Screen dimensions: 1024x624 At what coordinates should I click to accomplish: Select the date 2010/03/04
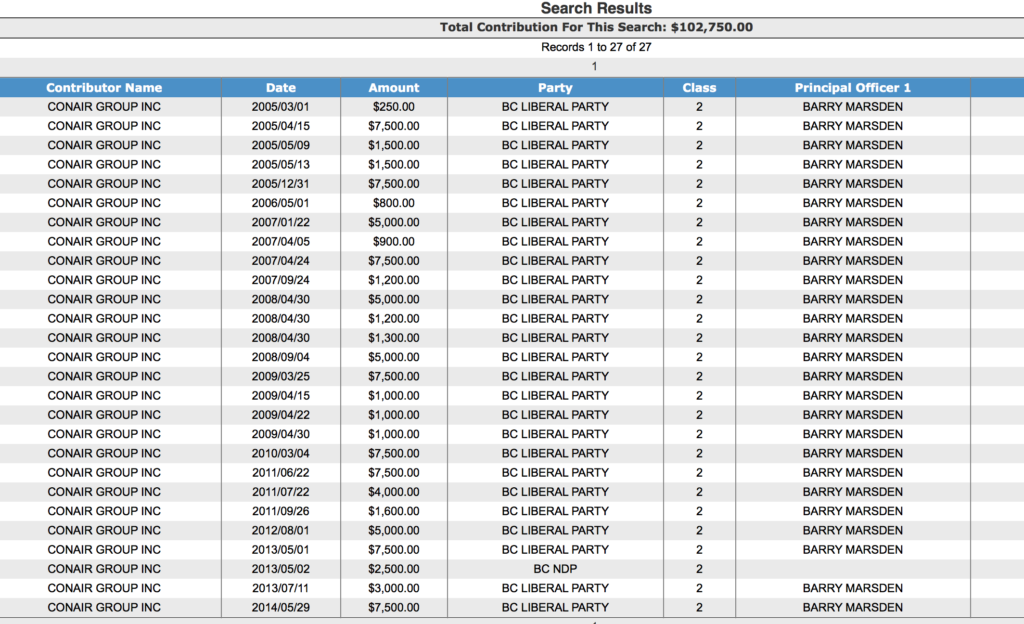pyautogui.click(x=281, y=454)
